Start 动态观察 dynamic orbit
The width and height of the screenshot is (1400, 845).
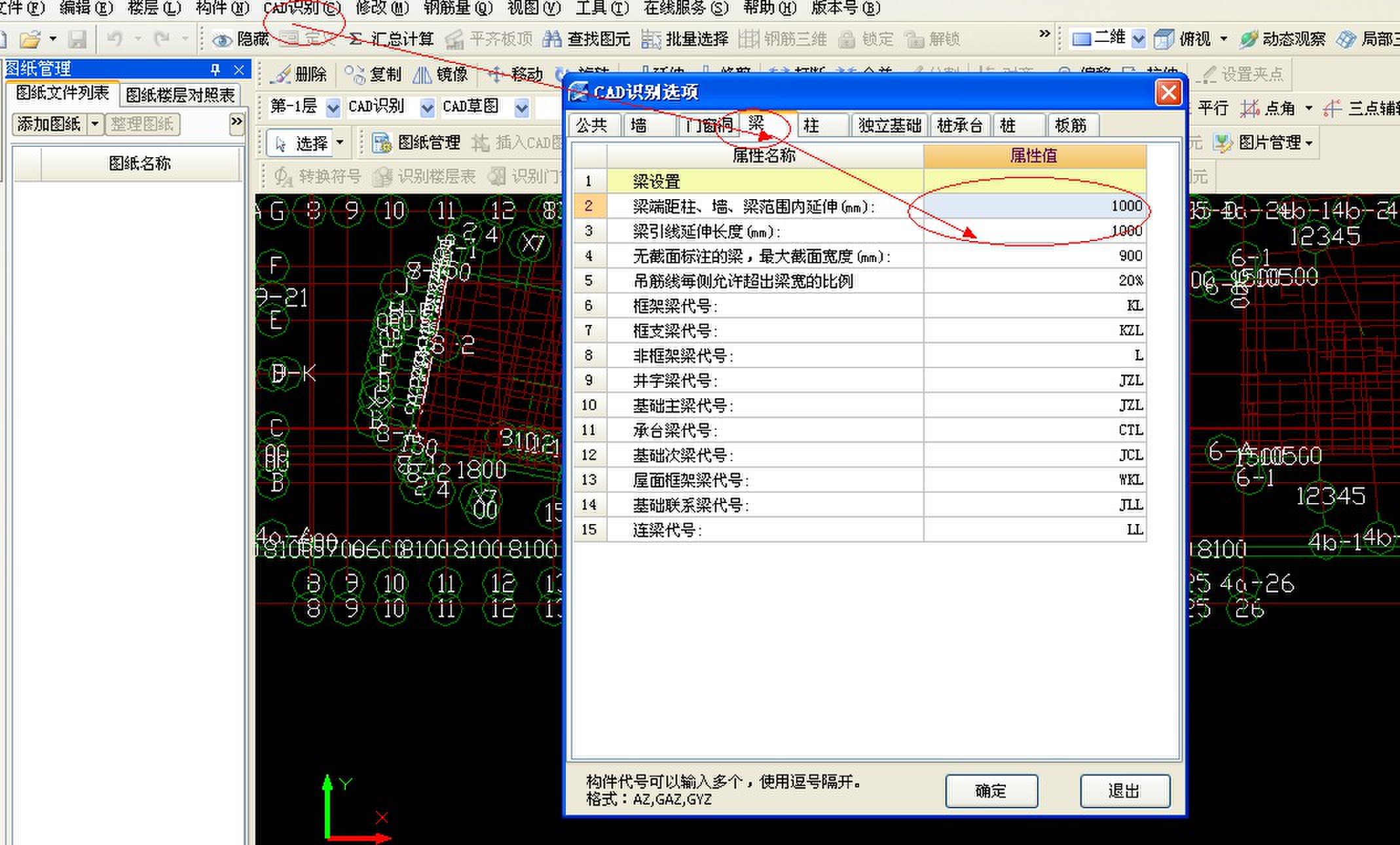coord(1281,39)
